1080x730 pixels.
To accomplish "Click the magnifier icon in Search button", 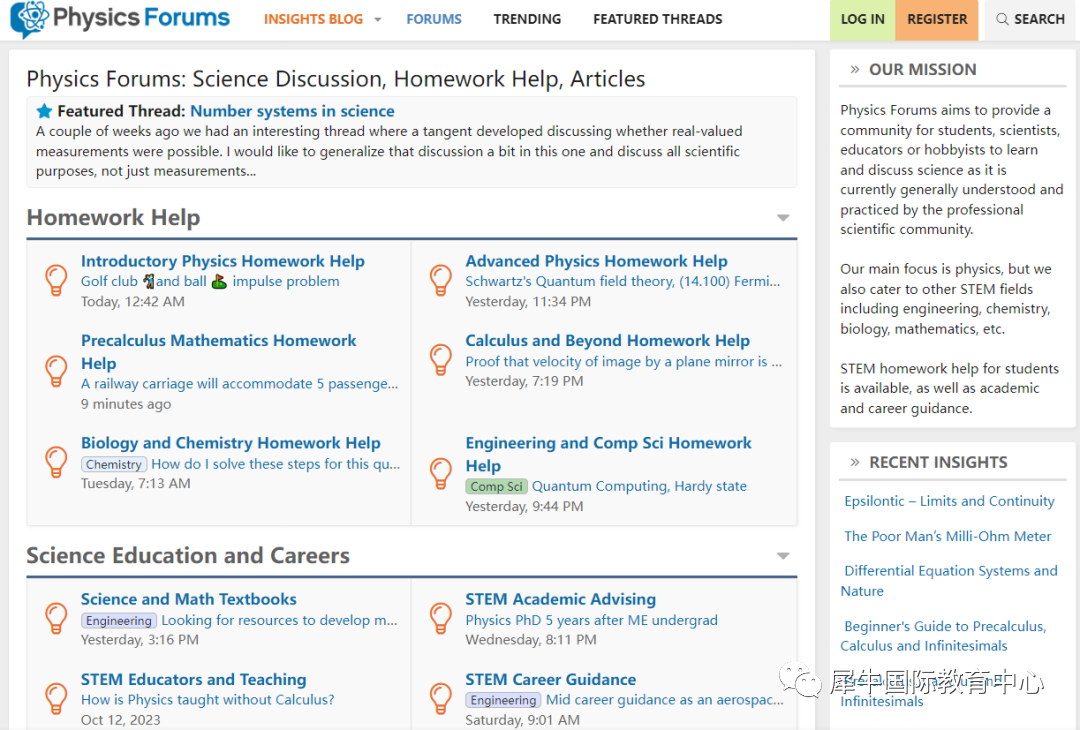I will pyautogui.click(x=1002, y=19).
